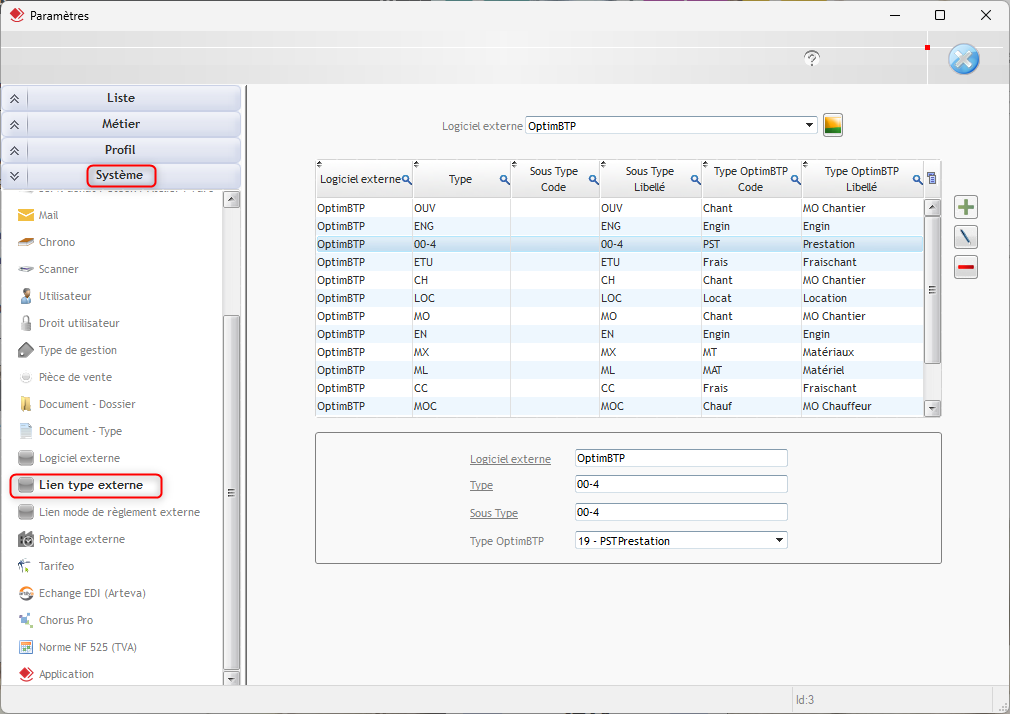Image resolution: width=1010 pixels, height=714 pixels.
Task: Collapse the Système section header
Action: tap(121, 176)
